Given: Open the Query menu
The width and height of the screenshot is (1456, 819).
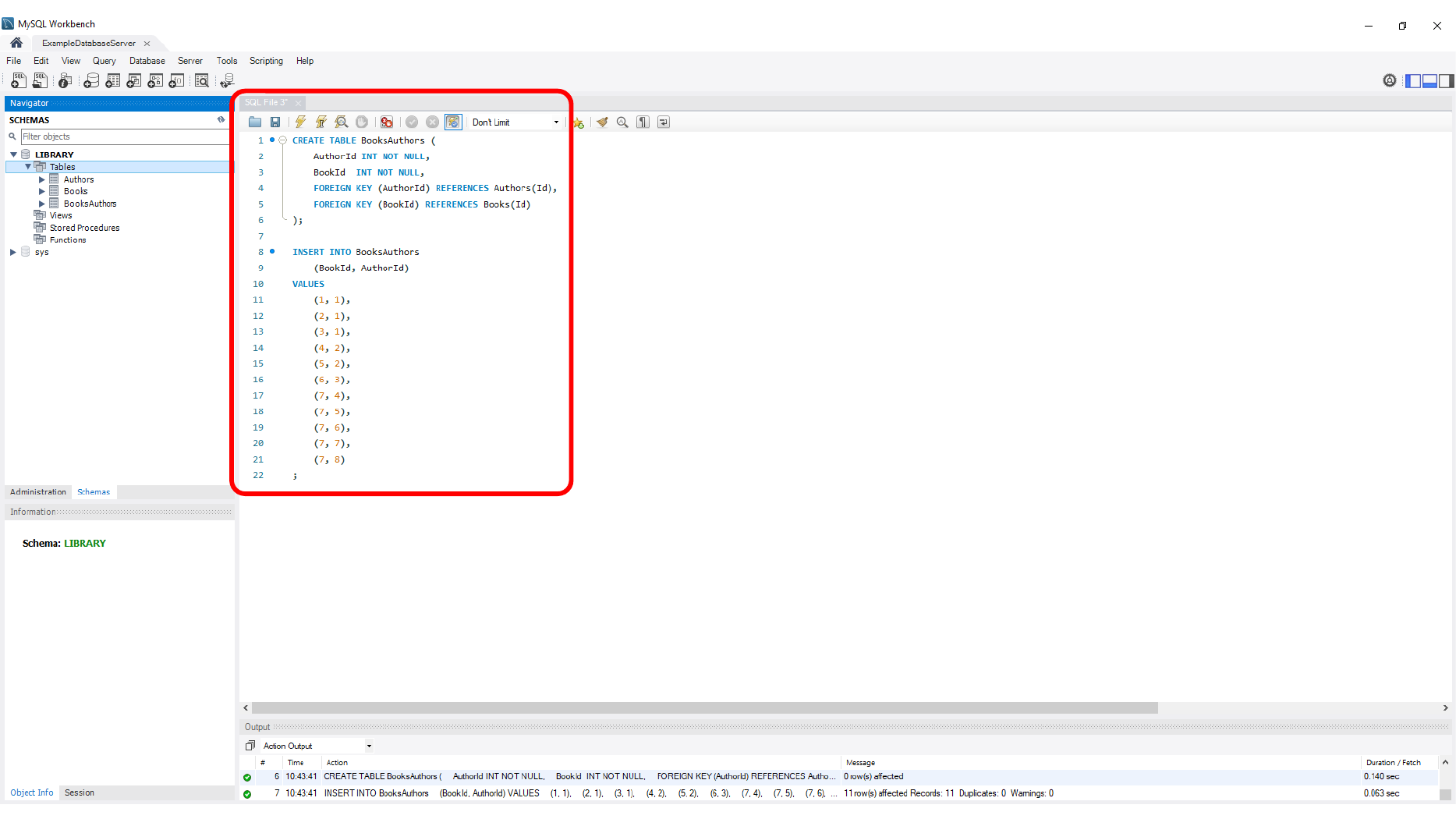Looking at the screenshot, I should point(104,61).
